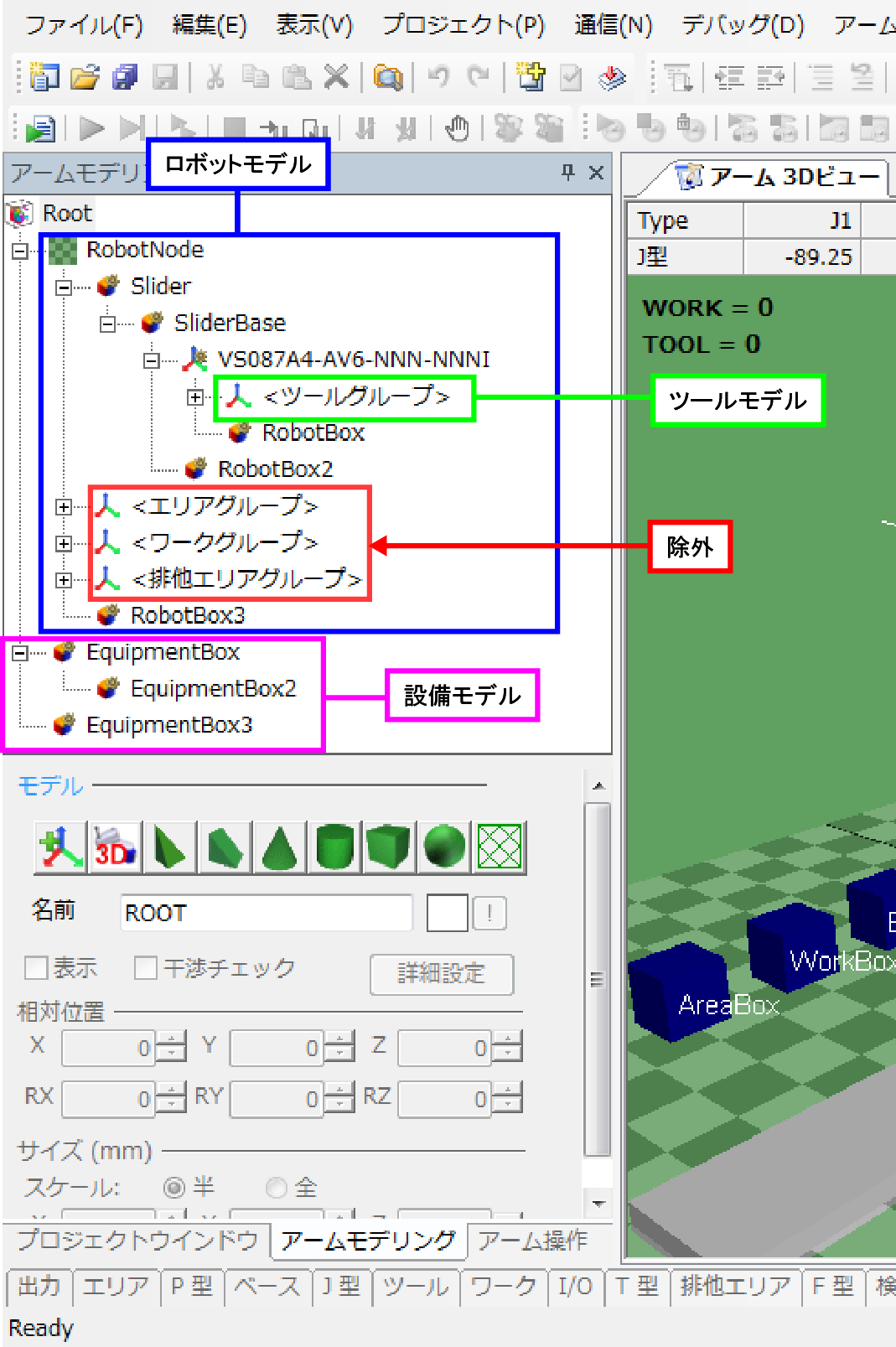Select the 全 scale radio button

tap(276, 1188)
